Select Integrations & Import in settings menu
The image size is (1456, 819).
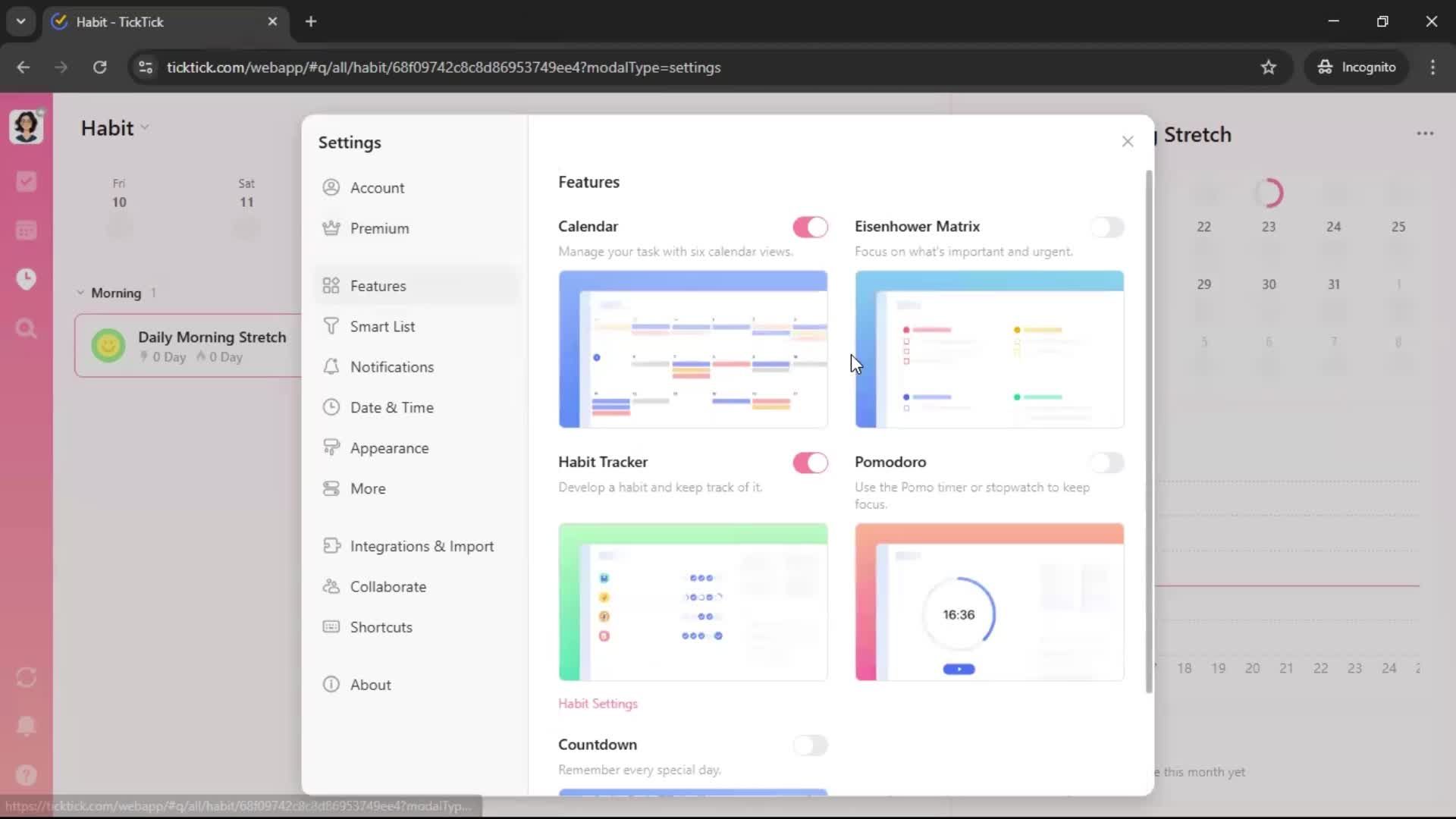point(422,546)
